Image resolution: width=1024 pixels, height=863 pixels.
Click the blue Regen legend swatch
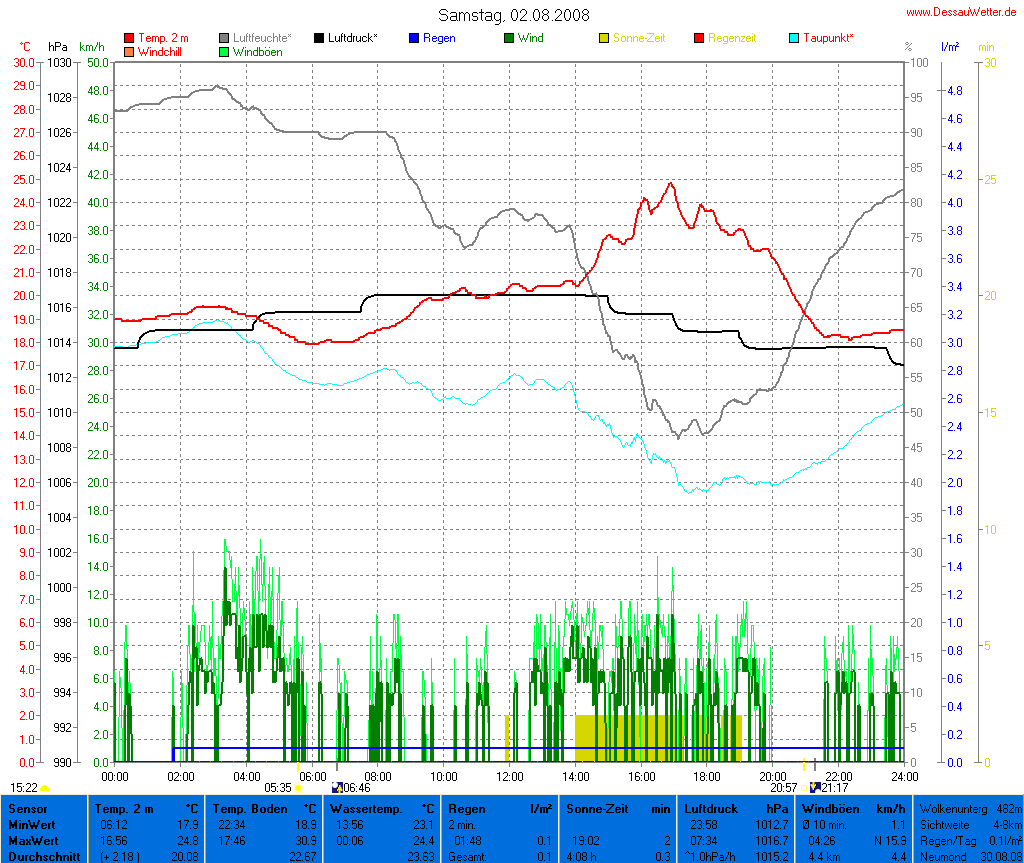click(x=414, y=38)
